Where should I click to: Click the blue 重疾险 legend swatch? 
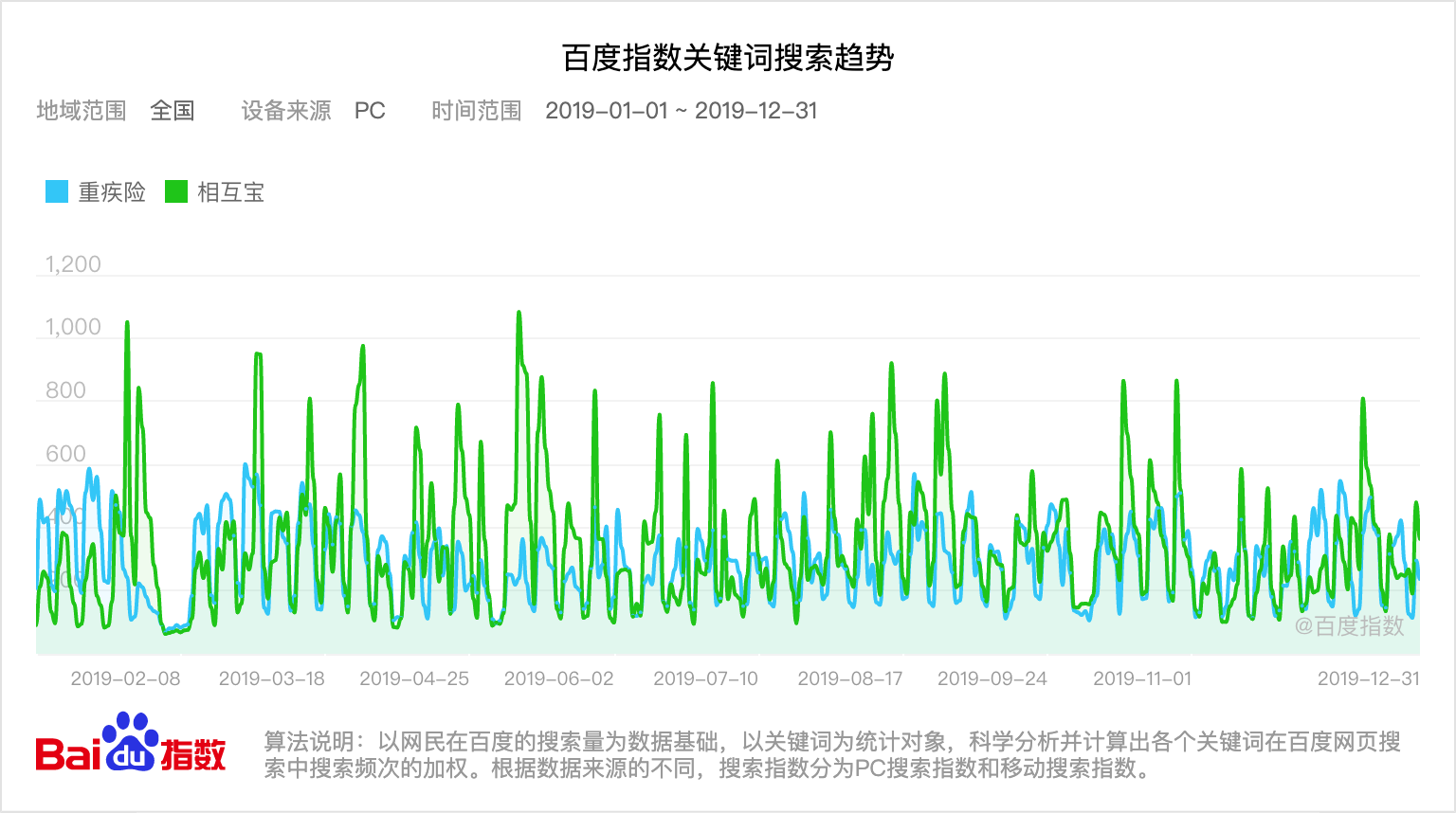[55, 191]
